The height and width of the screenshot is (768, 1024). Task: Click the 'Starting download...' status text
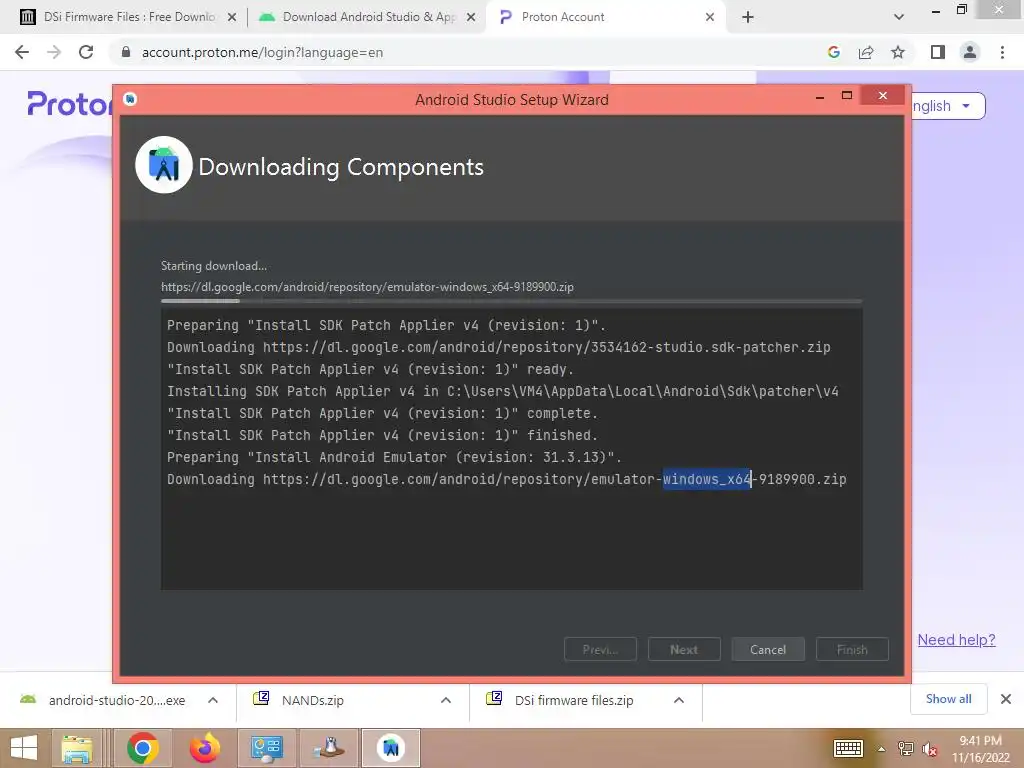click(214, 266)
